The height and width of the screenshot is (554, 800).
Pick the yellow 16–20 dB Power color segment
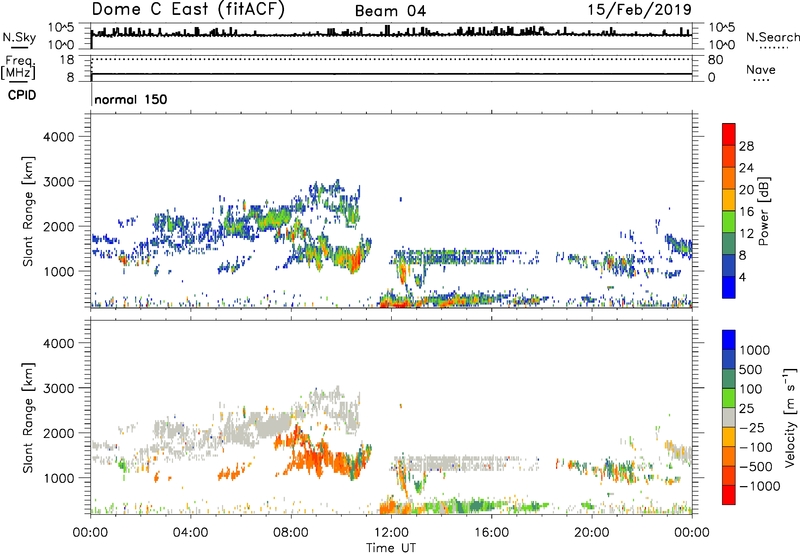point(729,199)
